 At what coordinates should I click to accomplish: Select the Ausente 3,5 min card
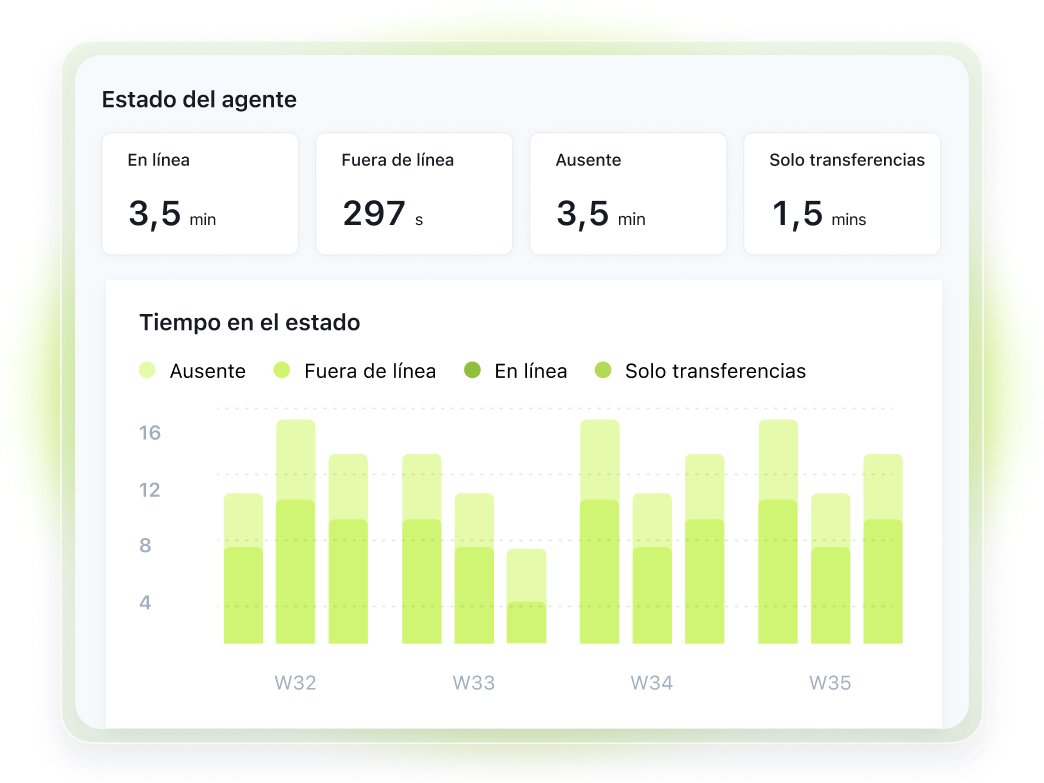point(627,194)
